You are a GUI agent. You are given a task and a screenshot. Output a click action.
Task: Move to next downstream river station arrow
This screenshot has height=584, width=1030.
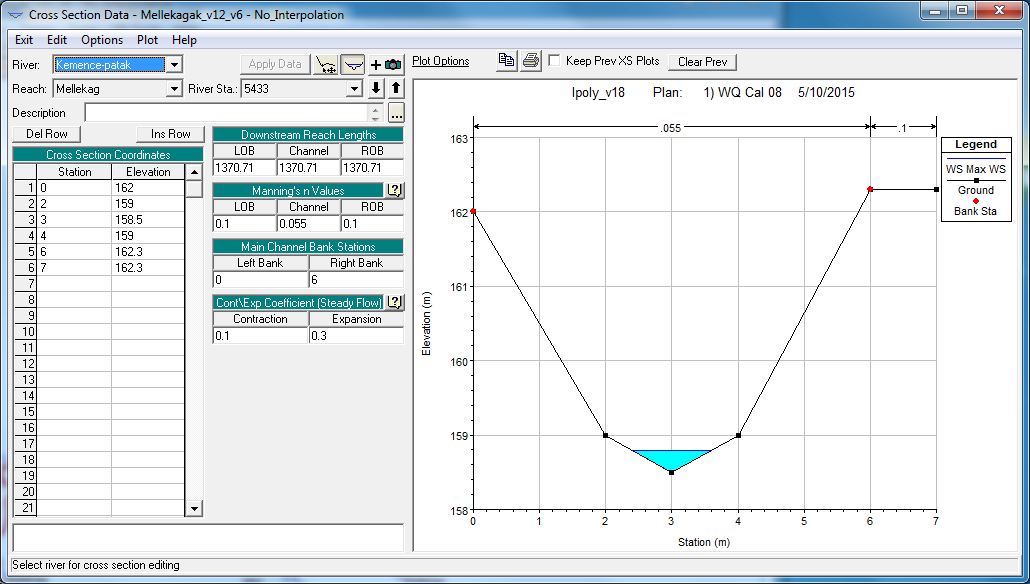point(376,88)
